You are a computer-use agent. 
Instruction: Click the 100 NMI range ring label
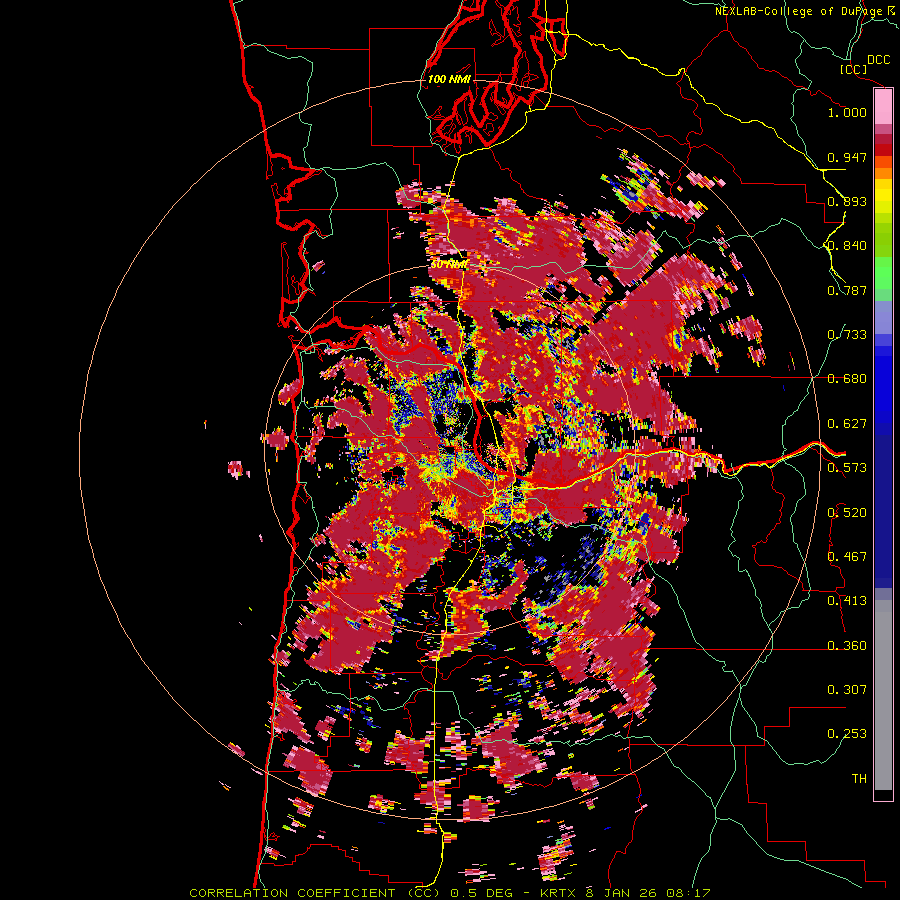[x=449, y=79]
